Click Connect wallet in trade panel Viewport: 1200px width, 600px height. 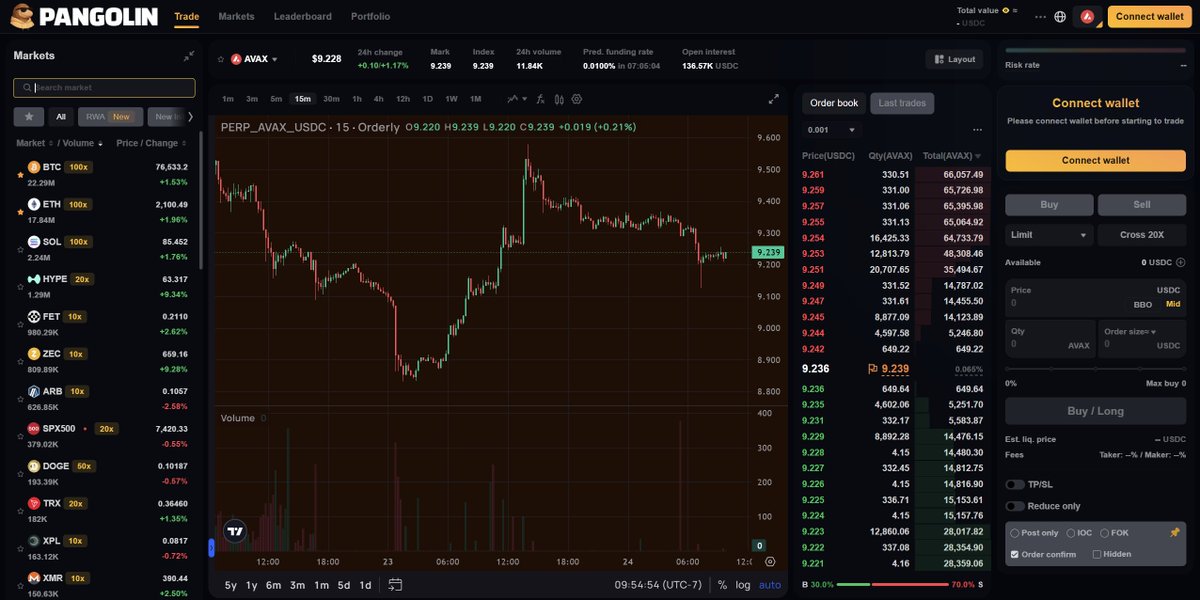click(1095, 160)
